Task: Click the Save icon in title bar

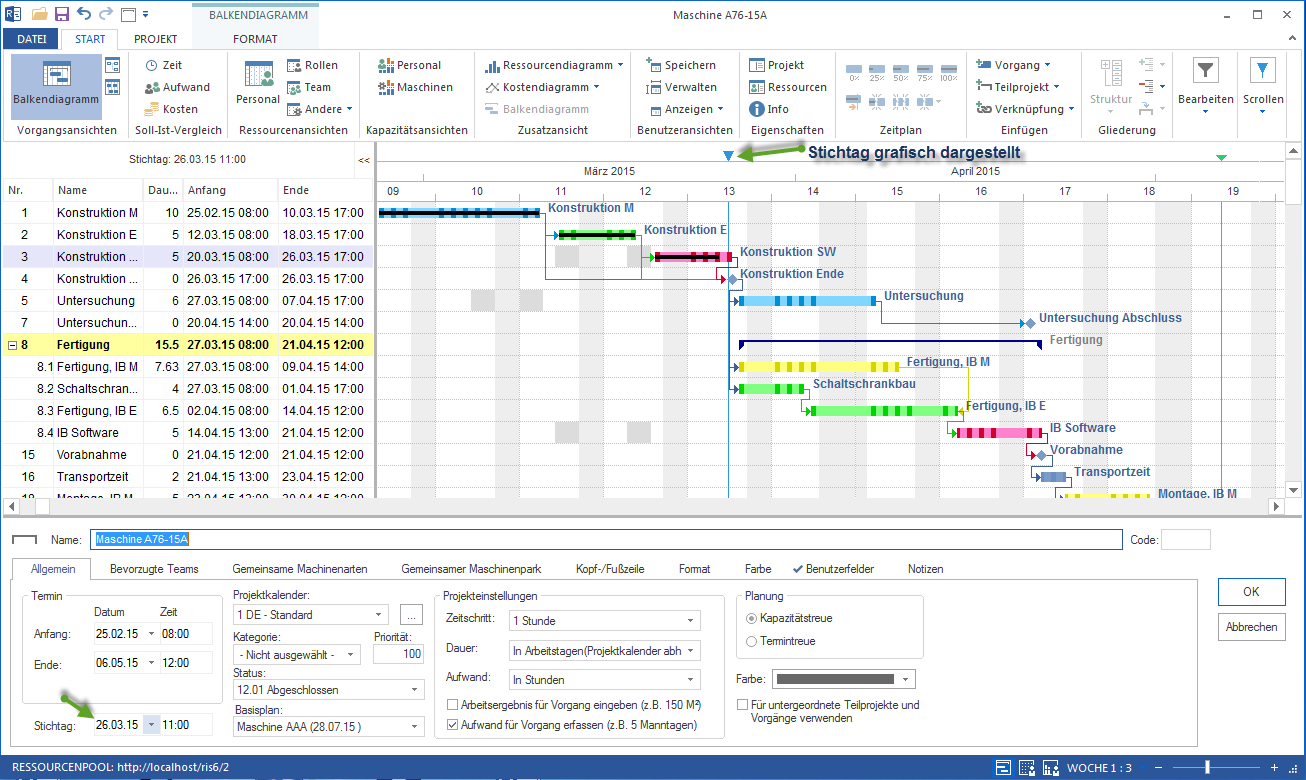Action: (x=61, y=14)
